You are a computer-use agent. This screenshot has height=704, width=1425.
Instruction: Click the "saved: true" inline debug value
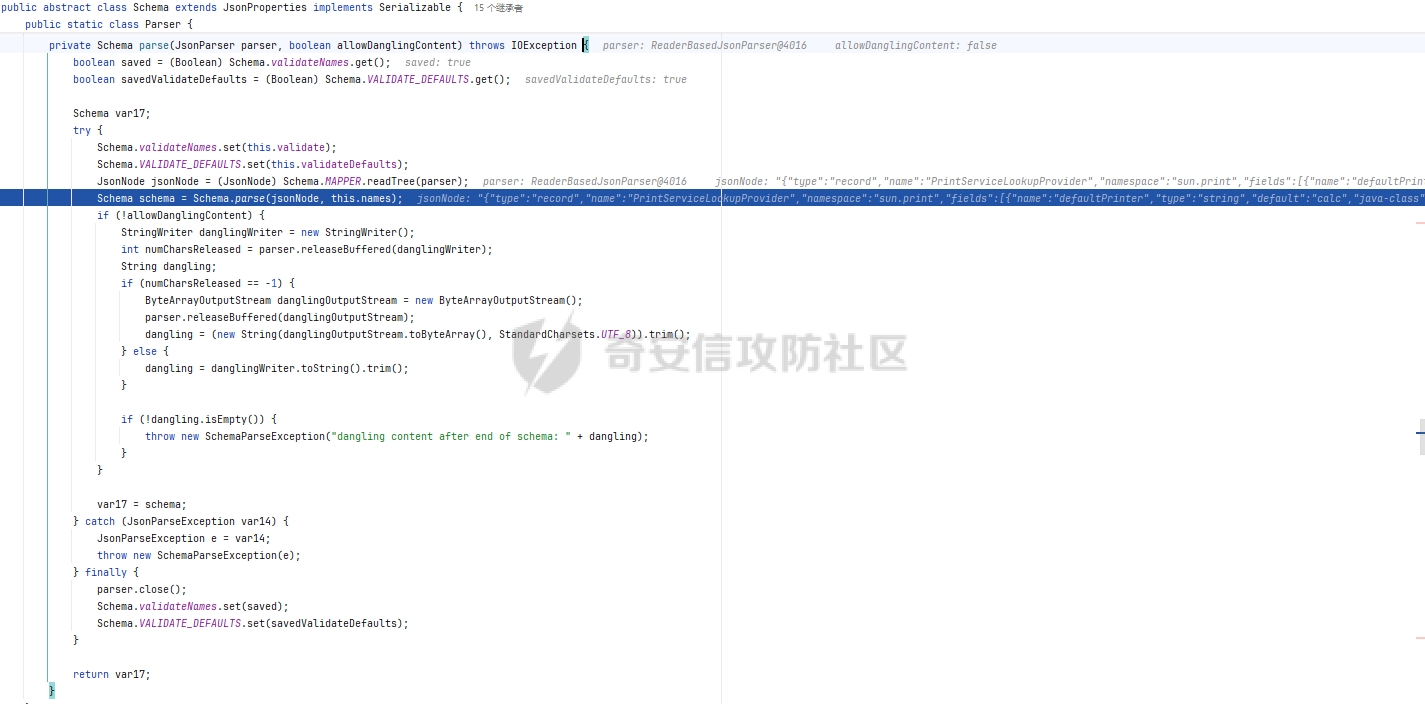point(437,62)
